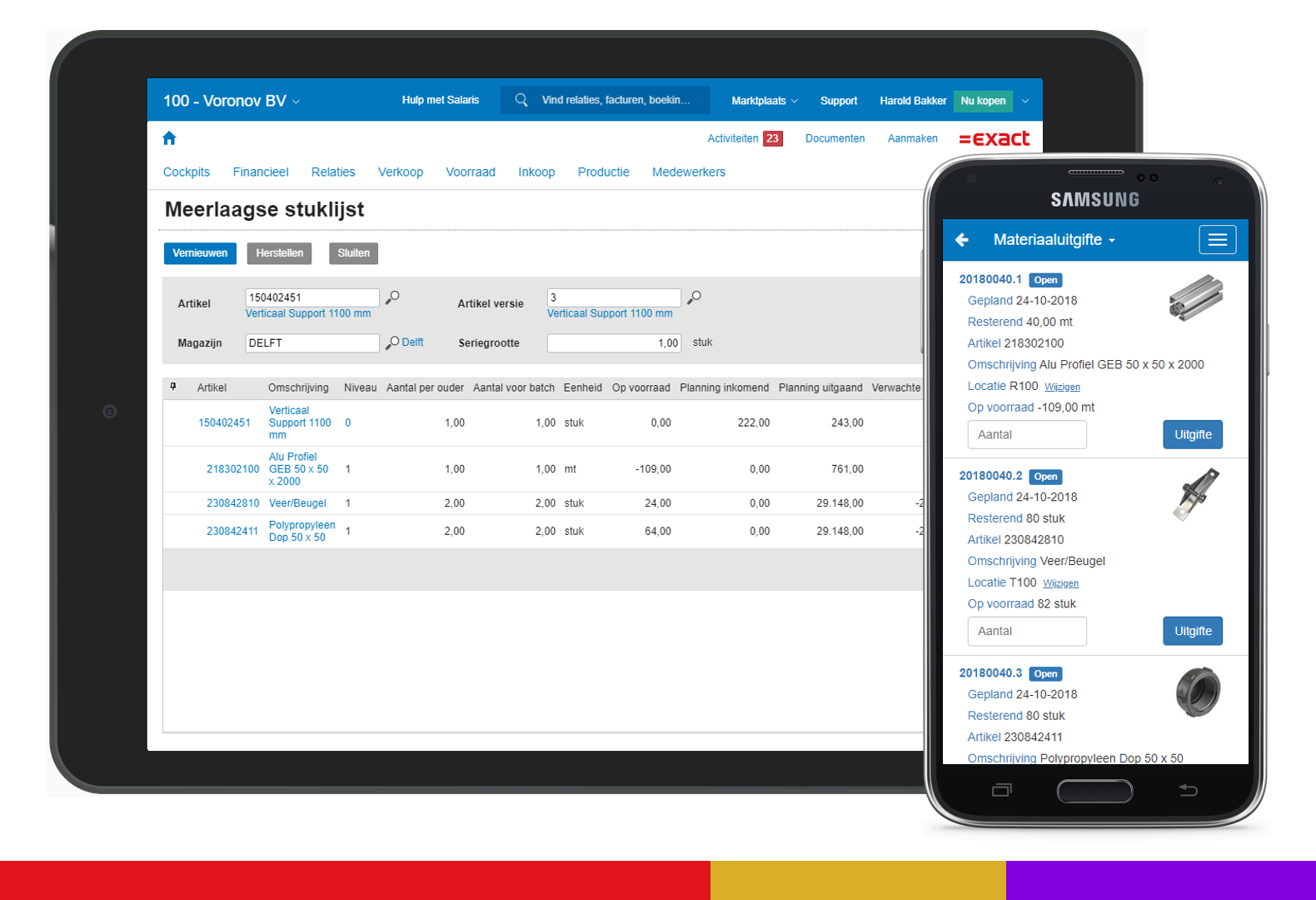This screenshot has width=1316, height=900.
Task: Click the pin icon in table header
Action: pos(173,387)
